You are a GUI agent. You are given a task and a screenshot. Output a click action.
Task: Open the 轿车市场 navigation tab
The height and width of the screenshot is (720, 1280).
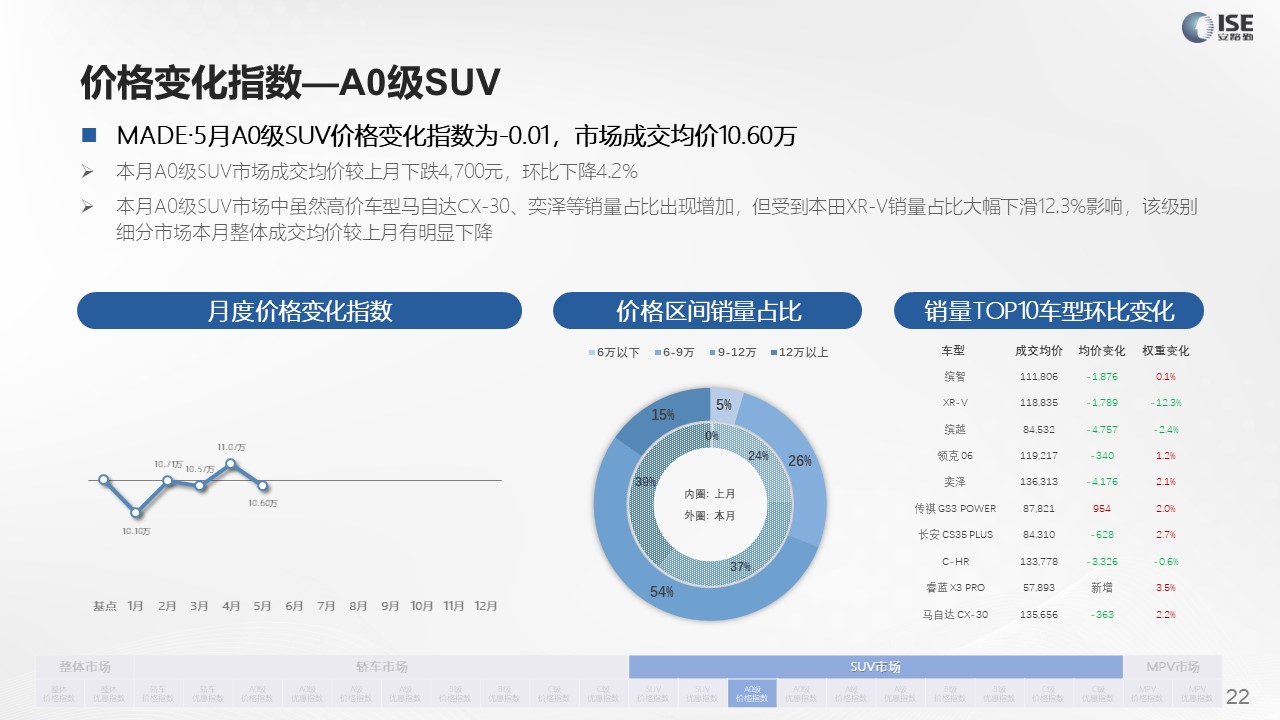click(382, 667)
